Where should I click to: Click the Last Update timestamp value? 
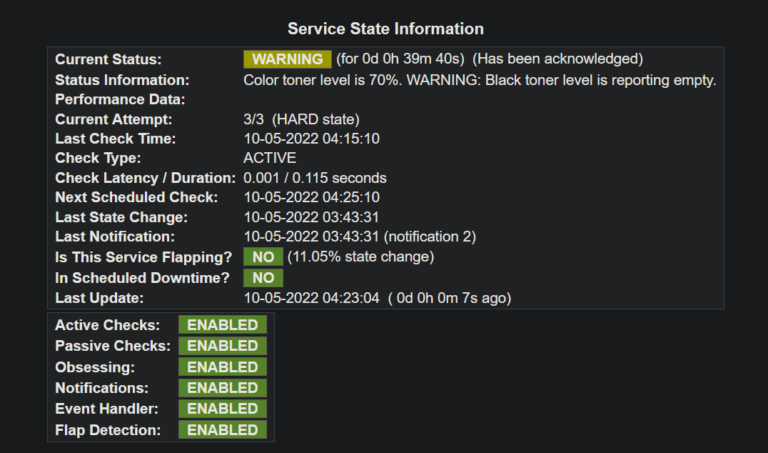click(312, 298)
